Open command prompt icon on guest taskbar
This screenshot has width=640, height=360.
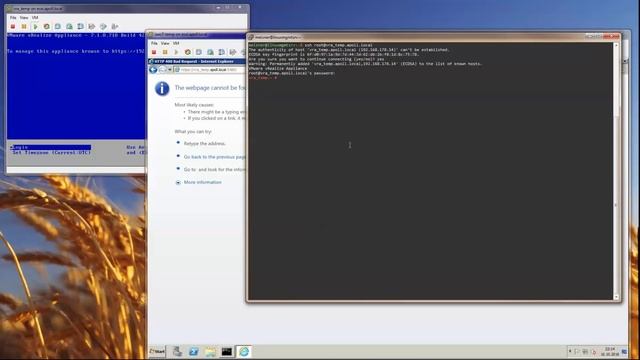click(227, 351)
